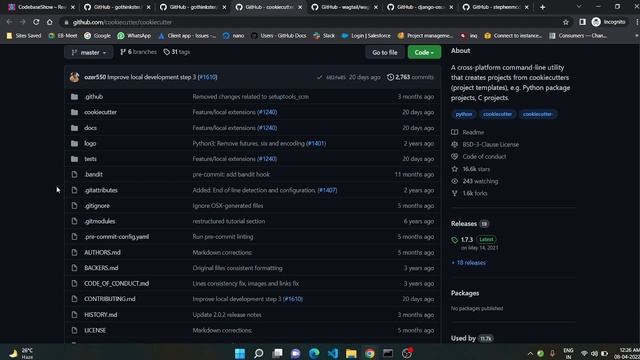Open the Code of conduct link
The image size is (640, 360).
(484, 157)
